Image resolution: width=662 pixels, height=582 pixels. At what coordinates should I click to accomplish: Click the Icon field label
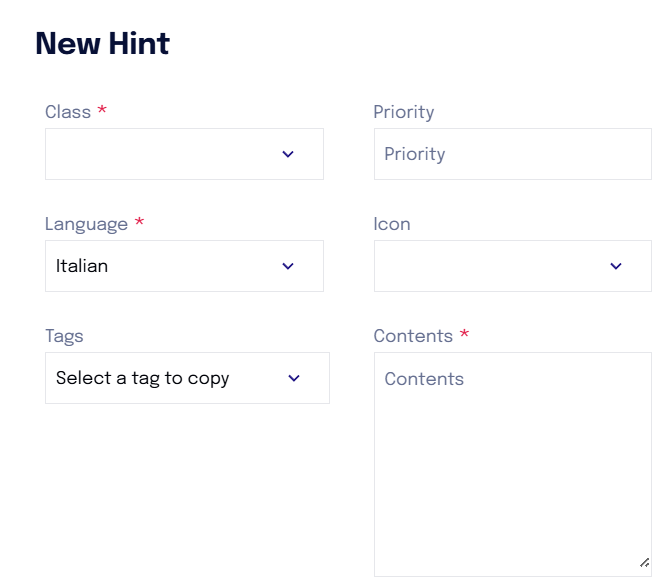(x=392, y=224)
